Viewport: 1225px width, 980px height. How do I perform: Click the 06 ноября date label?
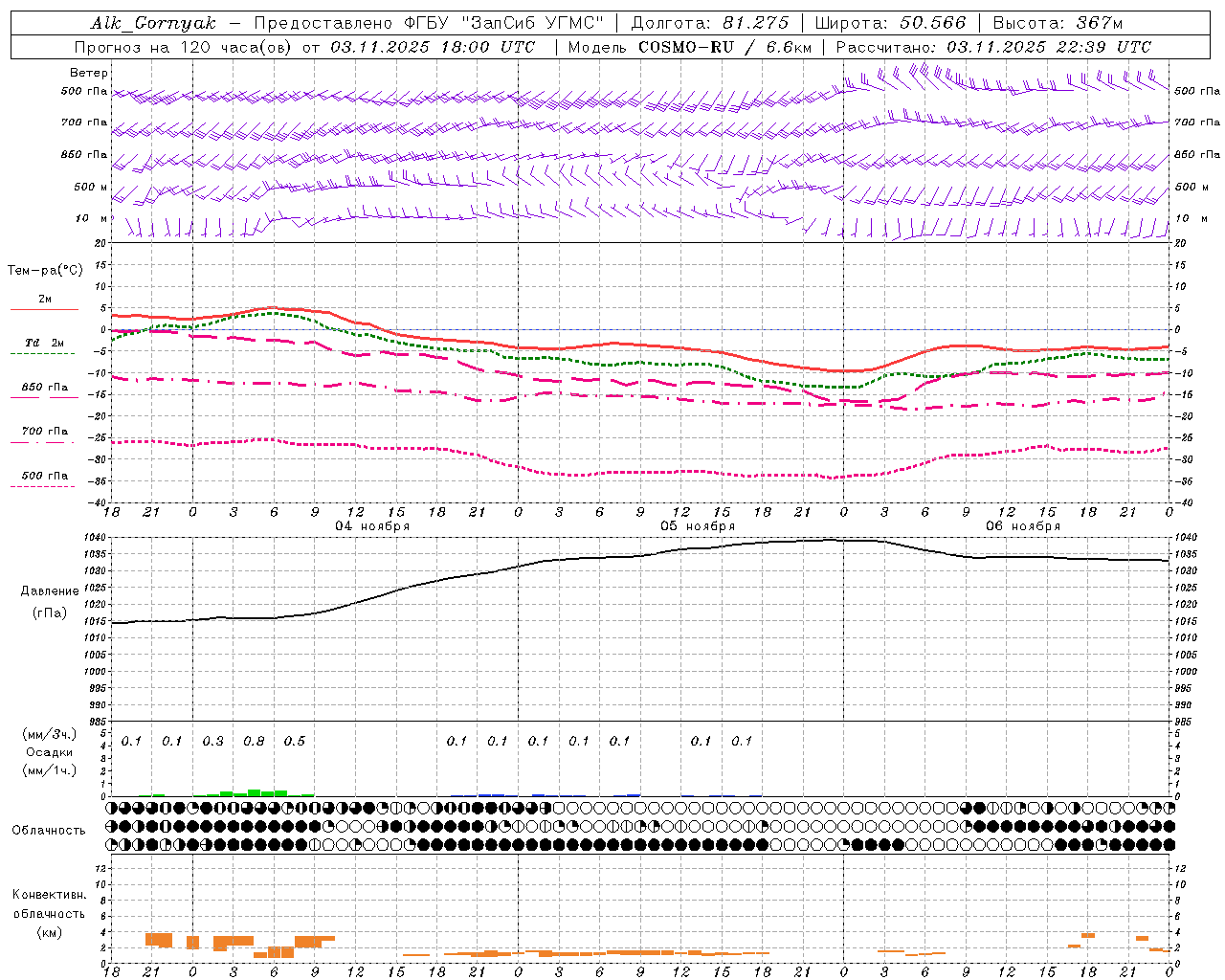pos(1023,526)
